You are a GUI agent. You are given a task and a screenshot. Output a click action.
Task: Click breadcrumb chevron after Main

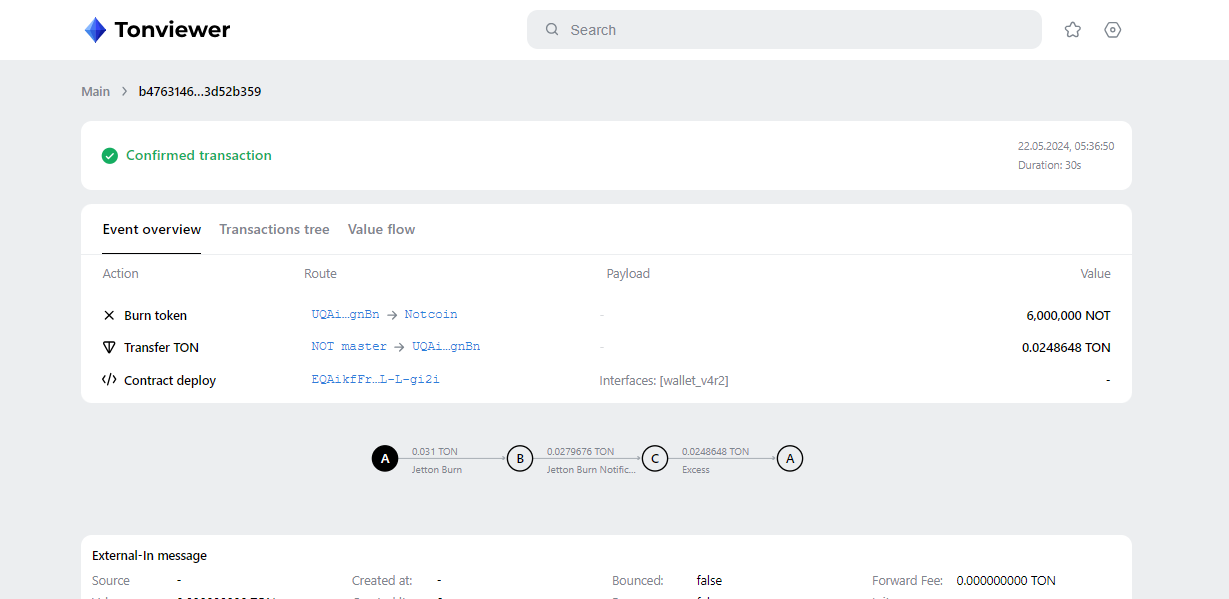125,91
